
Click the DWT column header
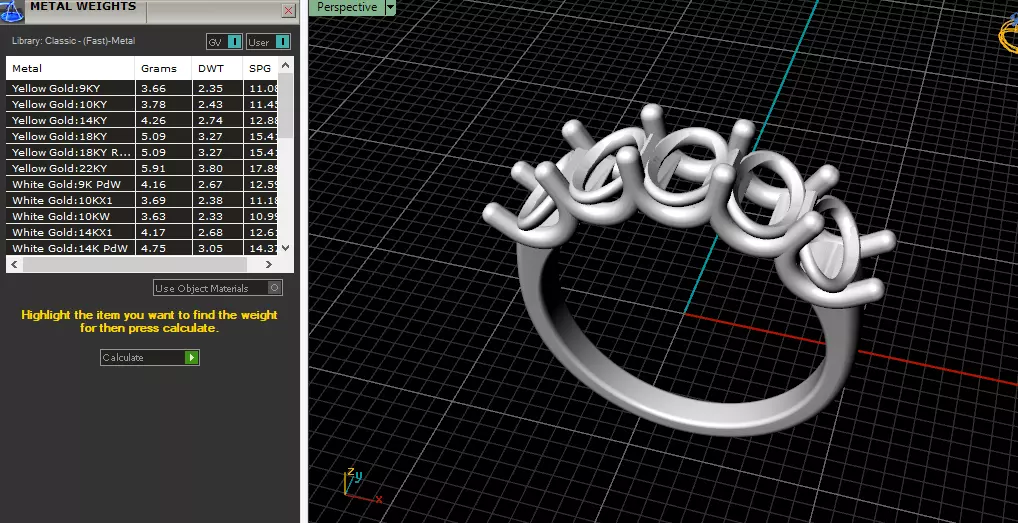[217, 68]
